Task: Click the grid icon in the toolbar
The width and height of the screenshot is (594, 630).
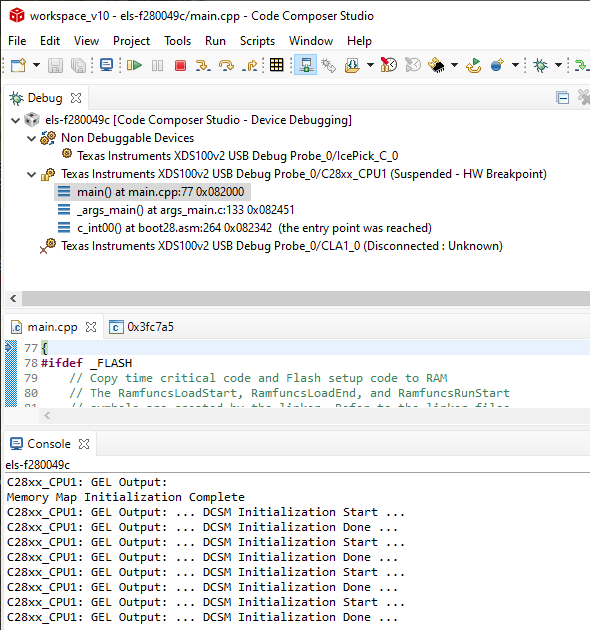Action: coord(277,65)
